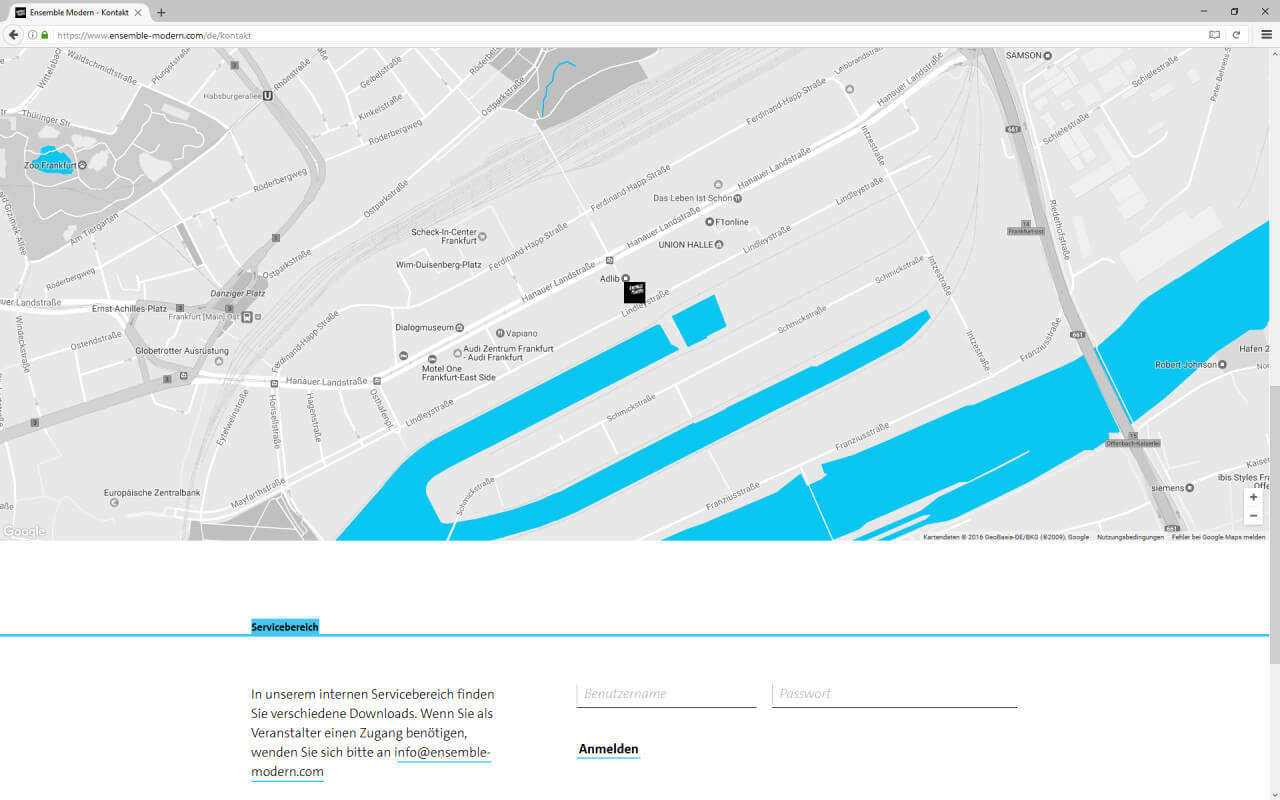This screenshot has width=1280, height=800.
Task: Focus the Passwort input field
Action: point(894,694)
